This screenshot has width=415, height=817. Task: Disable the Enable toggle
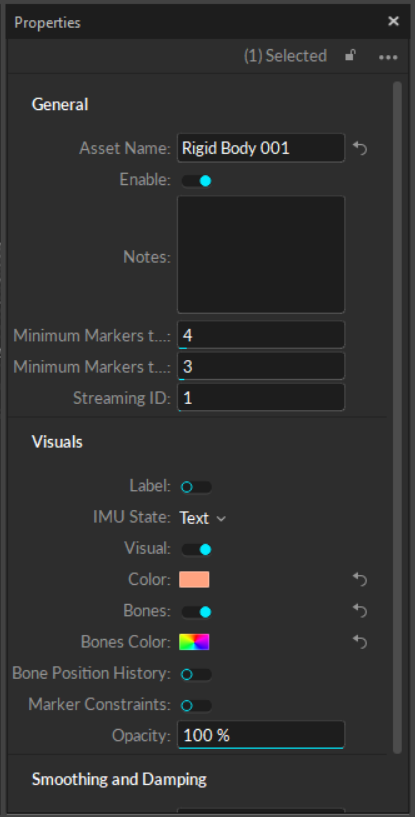[x=197, y=181]
